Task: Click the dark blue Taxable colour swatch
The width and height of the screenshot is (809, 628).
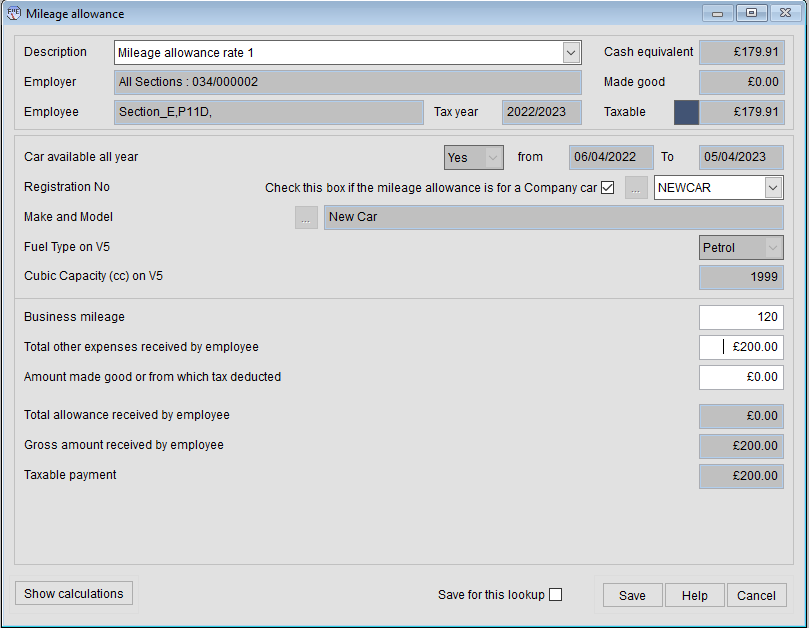Action: tap(686, 112)
